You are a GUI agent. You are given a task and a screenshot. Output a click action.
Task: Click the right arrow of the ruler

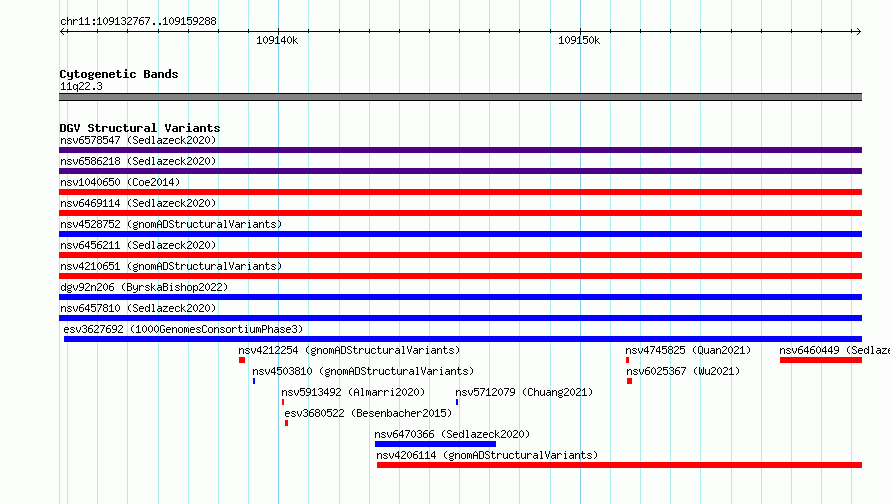(858, 31)
